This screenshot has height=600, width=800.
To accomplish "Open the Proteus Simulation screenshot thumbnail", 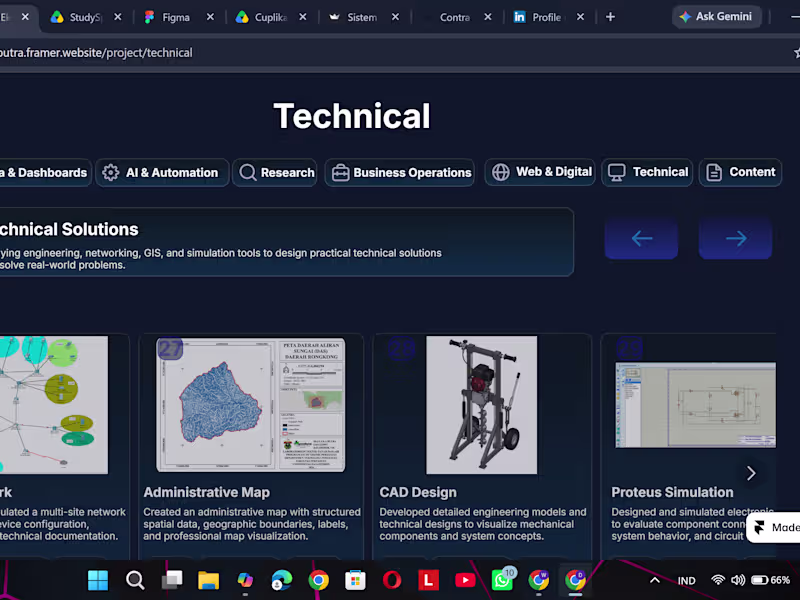I will point(695,405).
